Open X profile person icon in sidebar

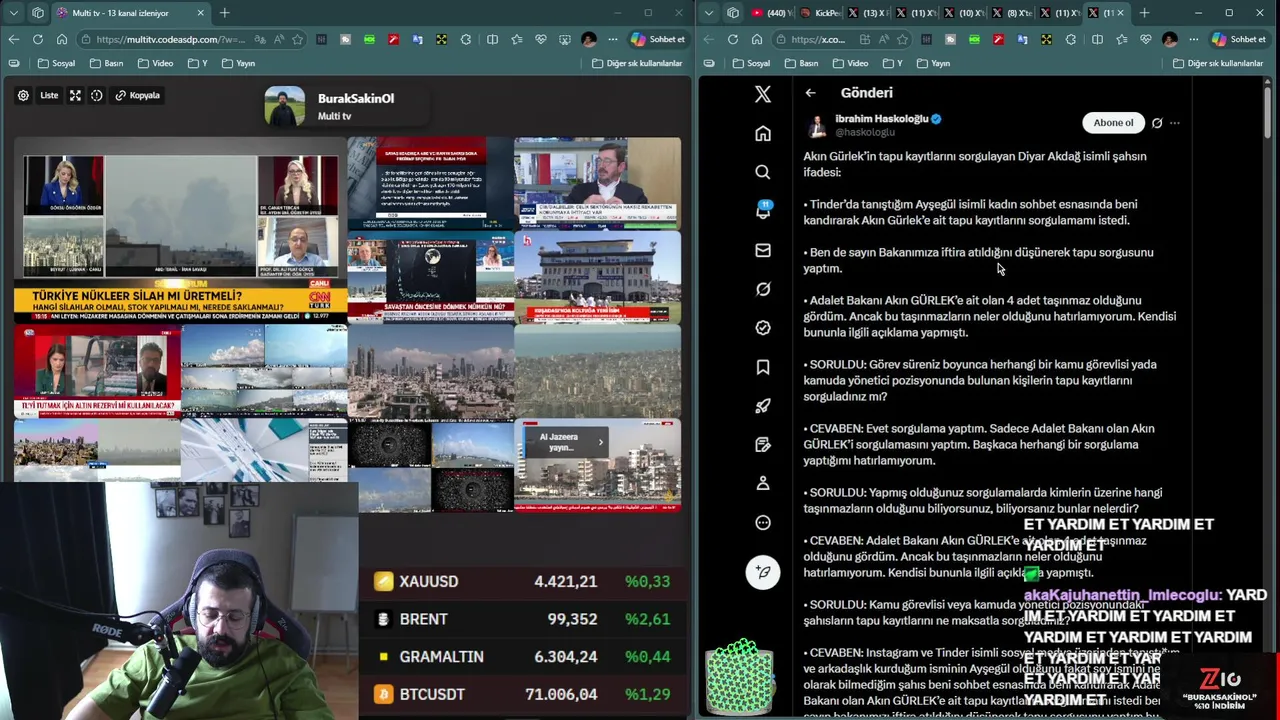(763, 483)
